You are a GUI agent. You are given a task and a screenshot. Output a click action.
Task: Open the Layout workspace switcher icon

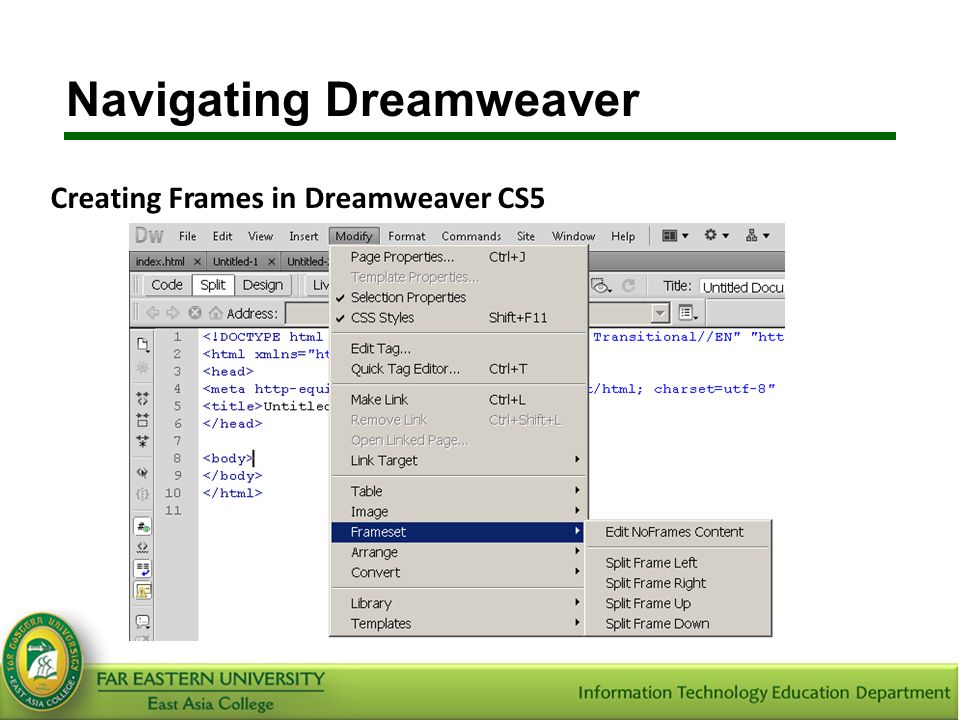coord(675,235)
